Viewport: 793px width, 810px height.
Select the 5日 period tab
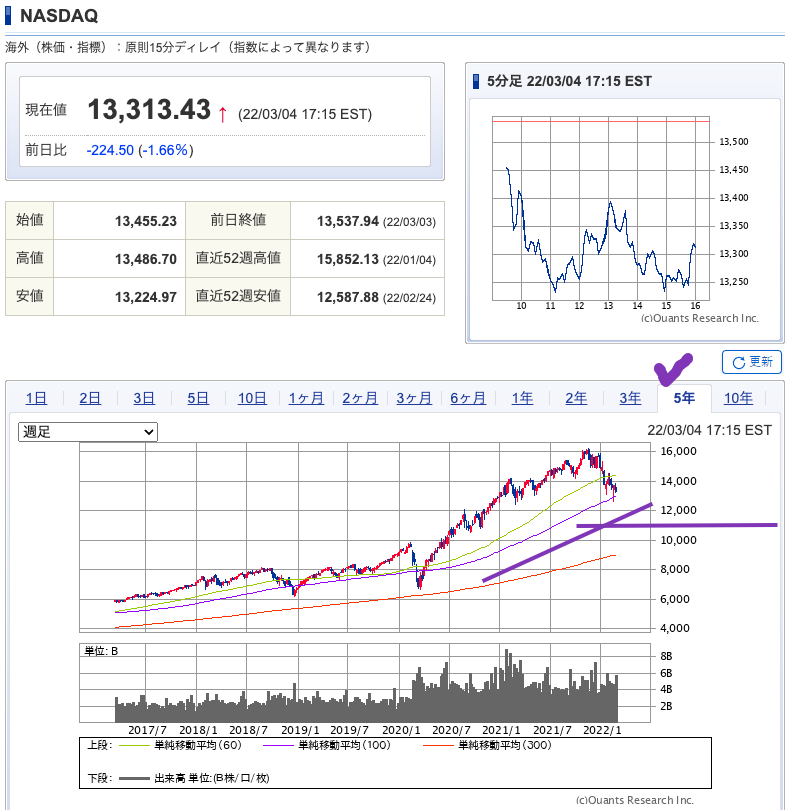pos(198,398)
